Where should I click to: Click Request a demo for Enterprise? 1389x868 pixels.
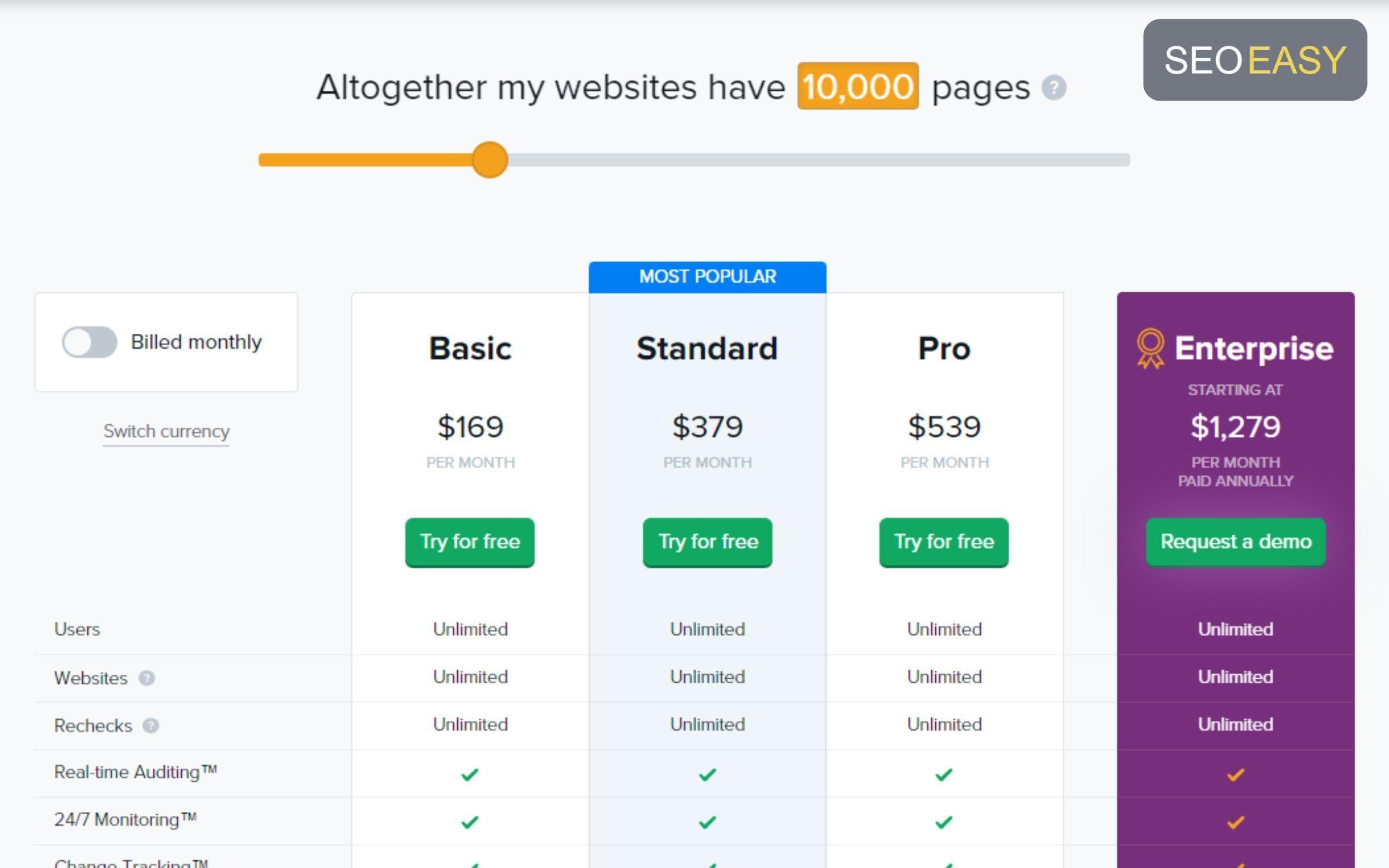(x=1236, y=542)
